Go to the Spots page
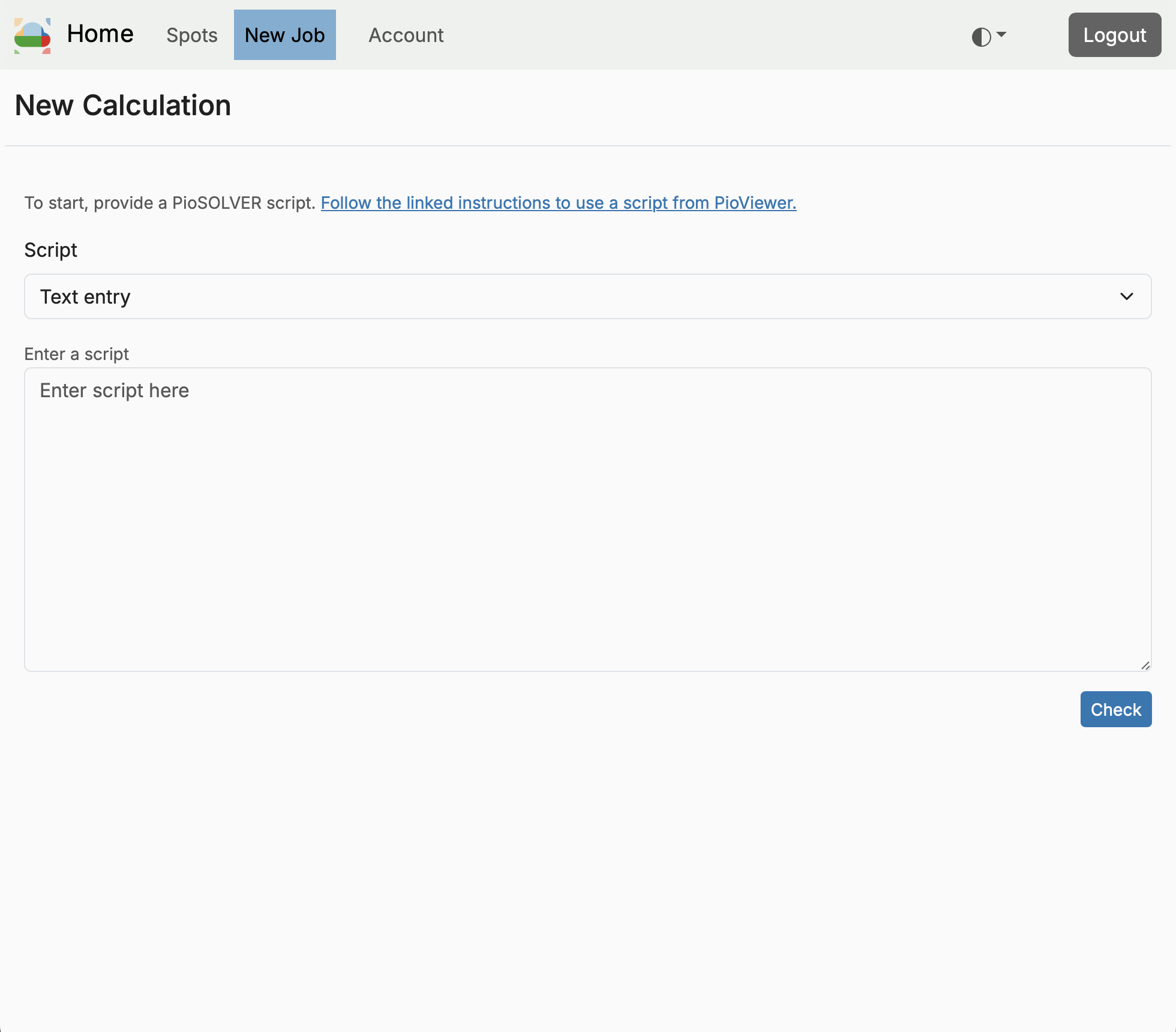Viewport: 1176px width, 1032px height. pyautogui.click(x=192, y=35)
